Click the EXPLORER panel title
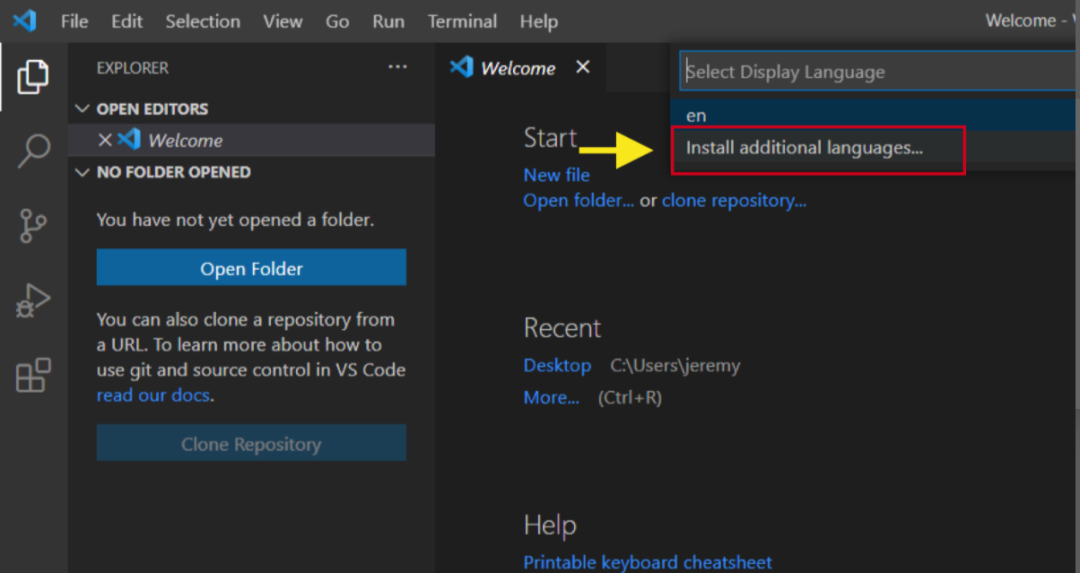 (x=132, y=67)
